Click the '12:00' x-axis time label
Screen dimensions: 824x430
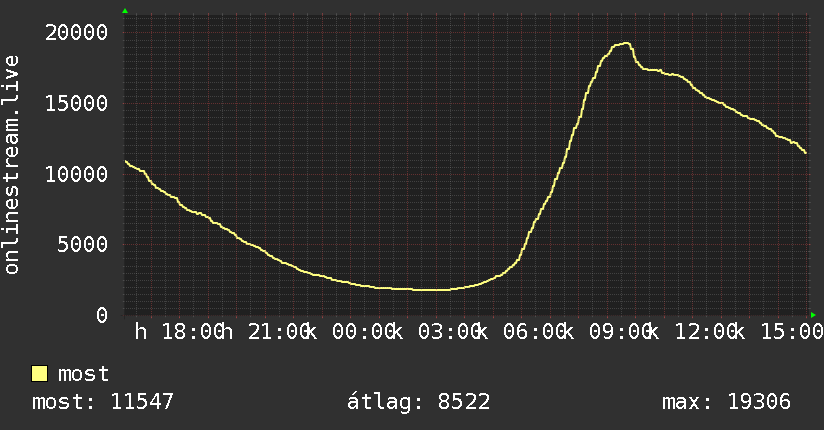[x=705, y=332]
